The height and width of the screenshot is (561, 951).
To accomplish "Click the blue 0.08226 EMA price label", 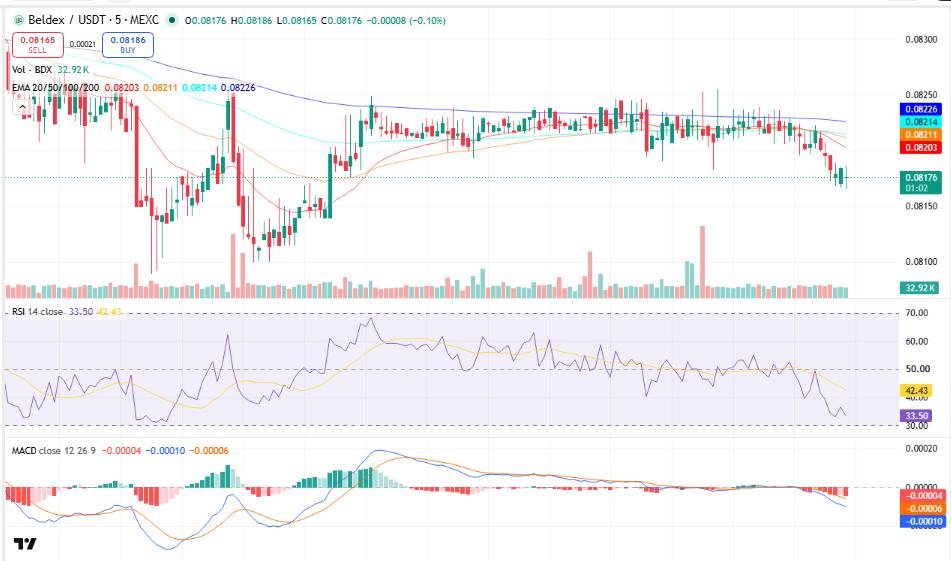I will (921, 109).
